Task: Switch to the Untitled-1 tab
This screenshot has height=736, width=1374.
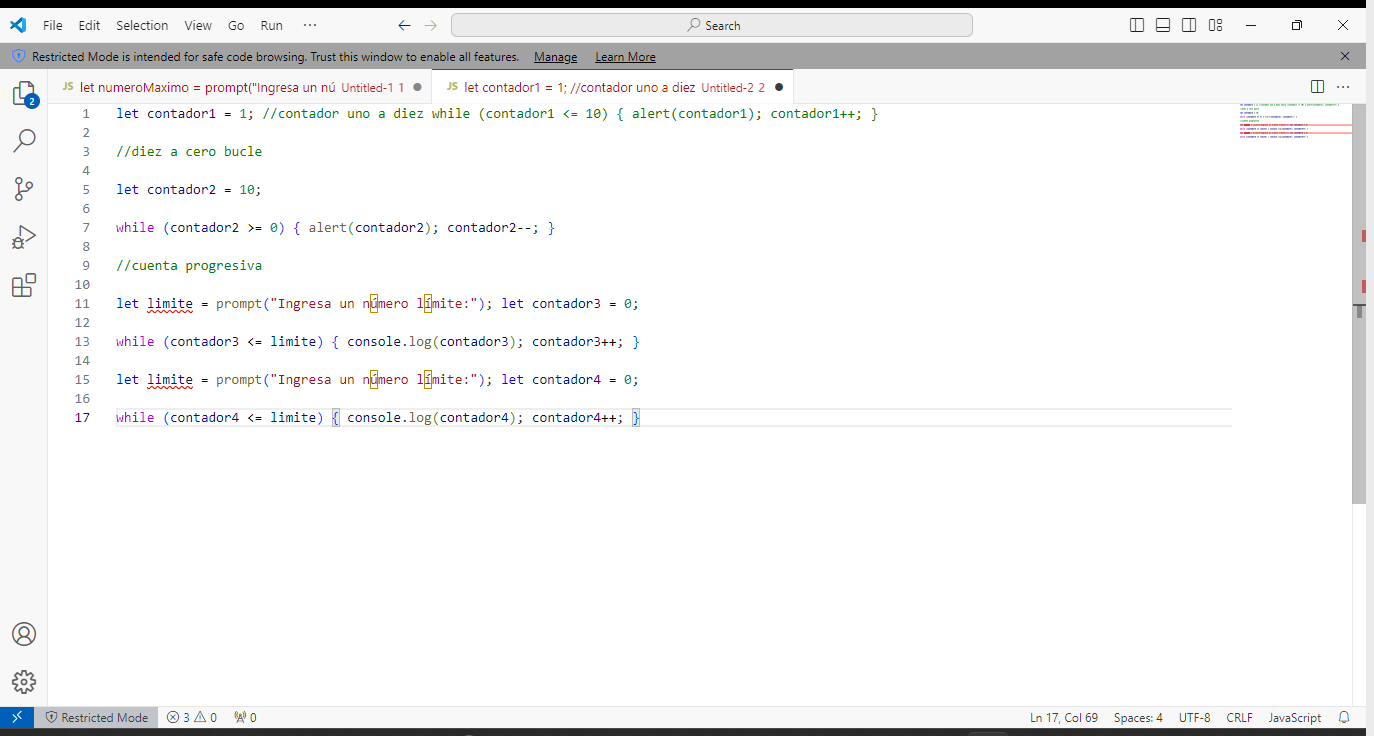Action: [240, 87]
